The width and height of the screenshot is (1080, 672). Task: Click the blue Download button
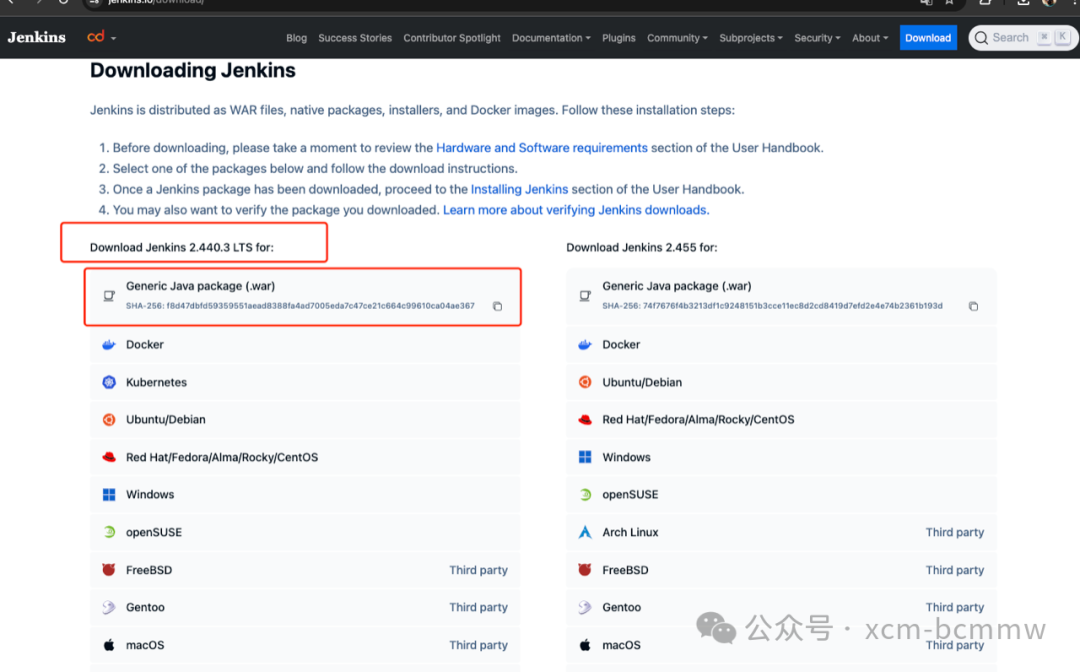point(928,38)
